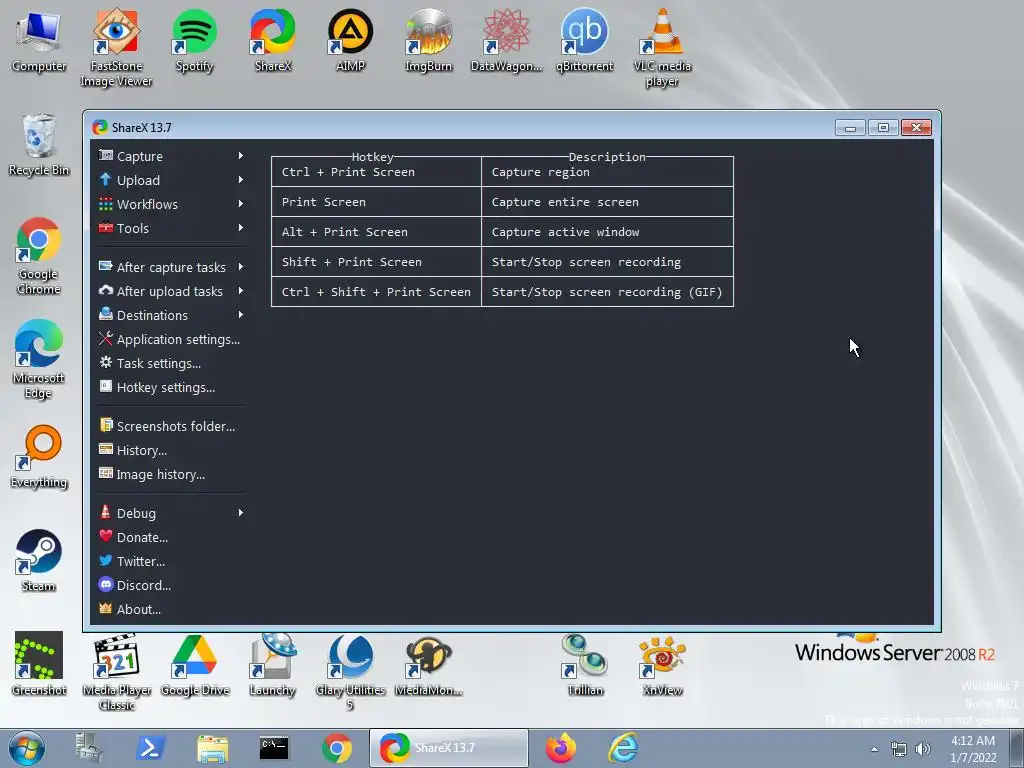Click the 'Ctrl + Print Screen' hotkey cell
1024x768 pixels.
(x=376, y=172)
